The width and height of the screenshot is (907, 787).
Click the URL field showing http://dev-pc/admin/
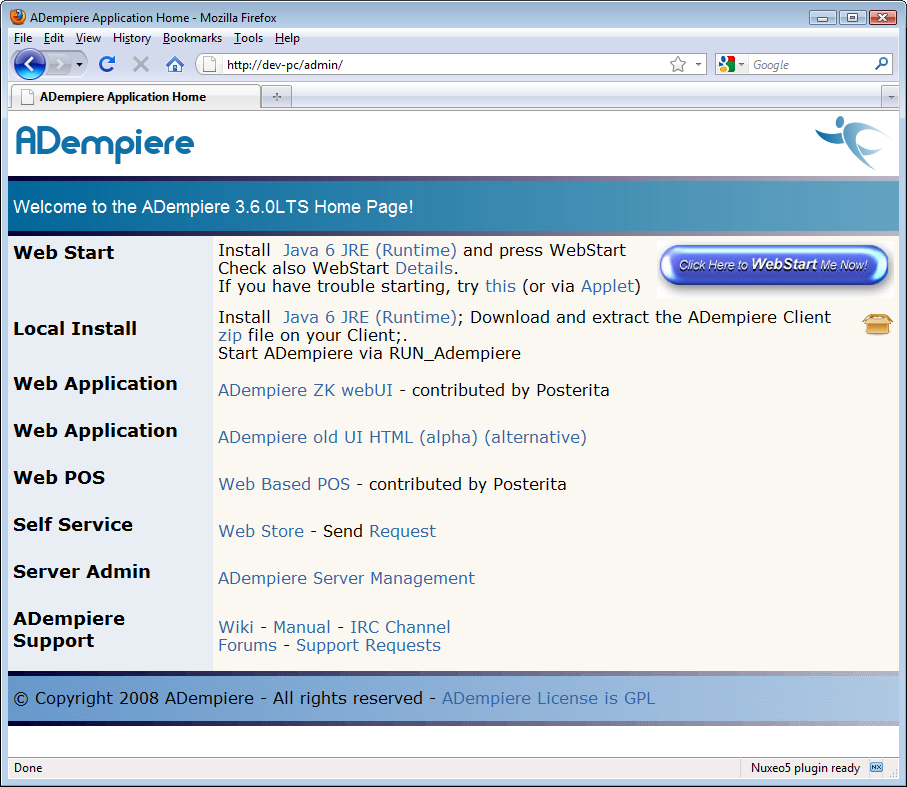pos(444,64)
